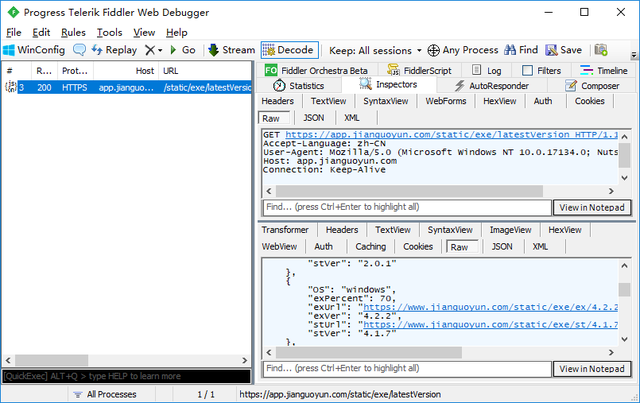
Task: Open the exUrl link in the response
Action: pyautogui.click(x=491, y=307)
